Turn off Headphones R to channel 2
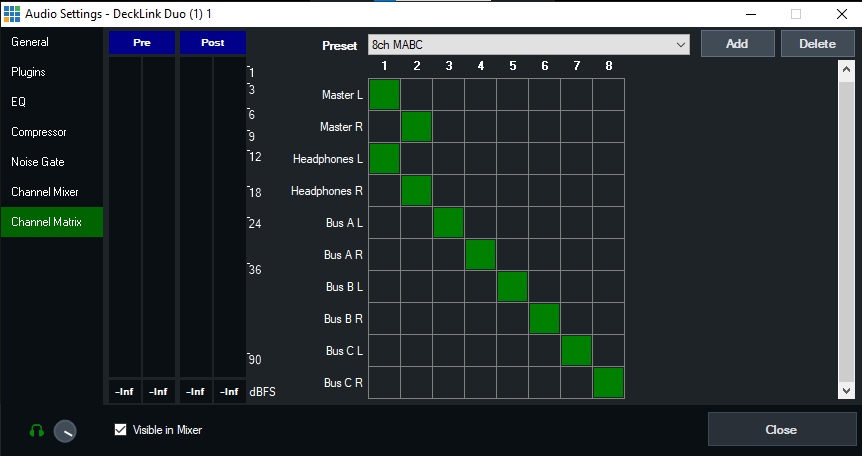The height and width of the screenshot is (456, 862). point(417,191)
